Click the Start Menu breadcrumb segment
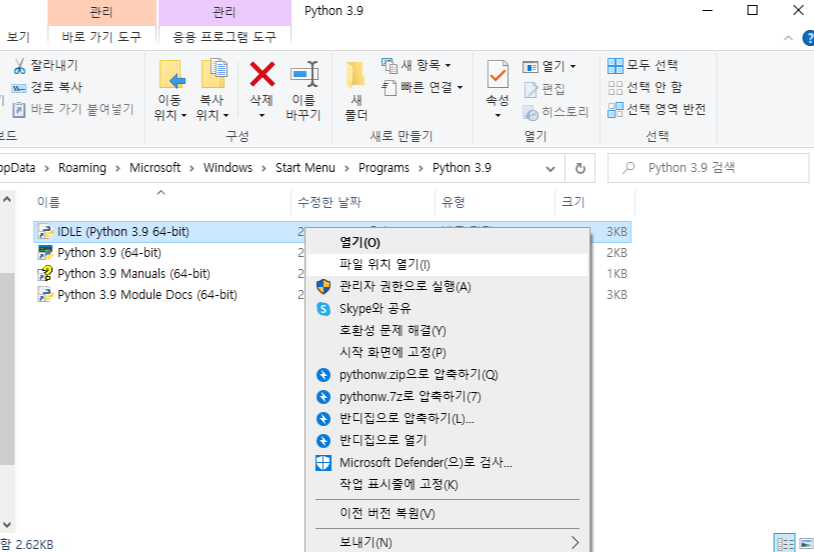The height and width of the screenshot is (552, 814). (305, 168)
